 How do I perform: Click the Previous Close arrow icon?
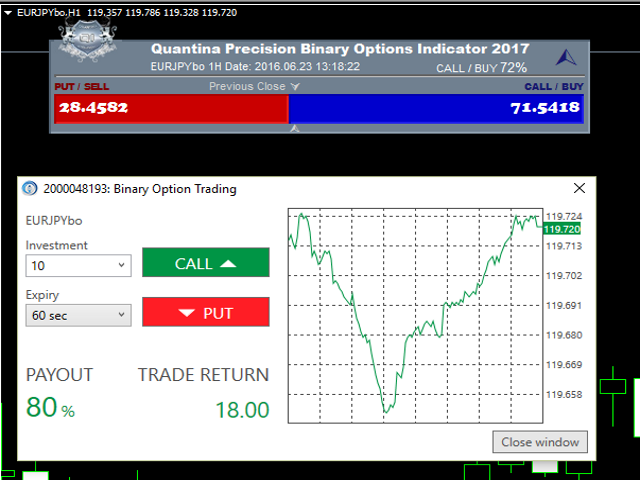pos(295,87)
